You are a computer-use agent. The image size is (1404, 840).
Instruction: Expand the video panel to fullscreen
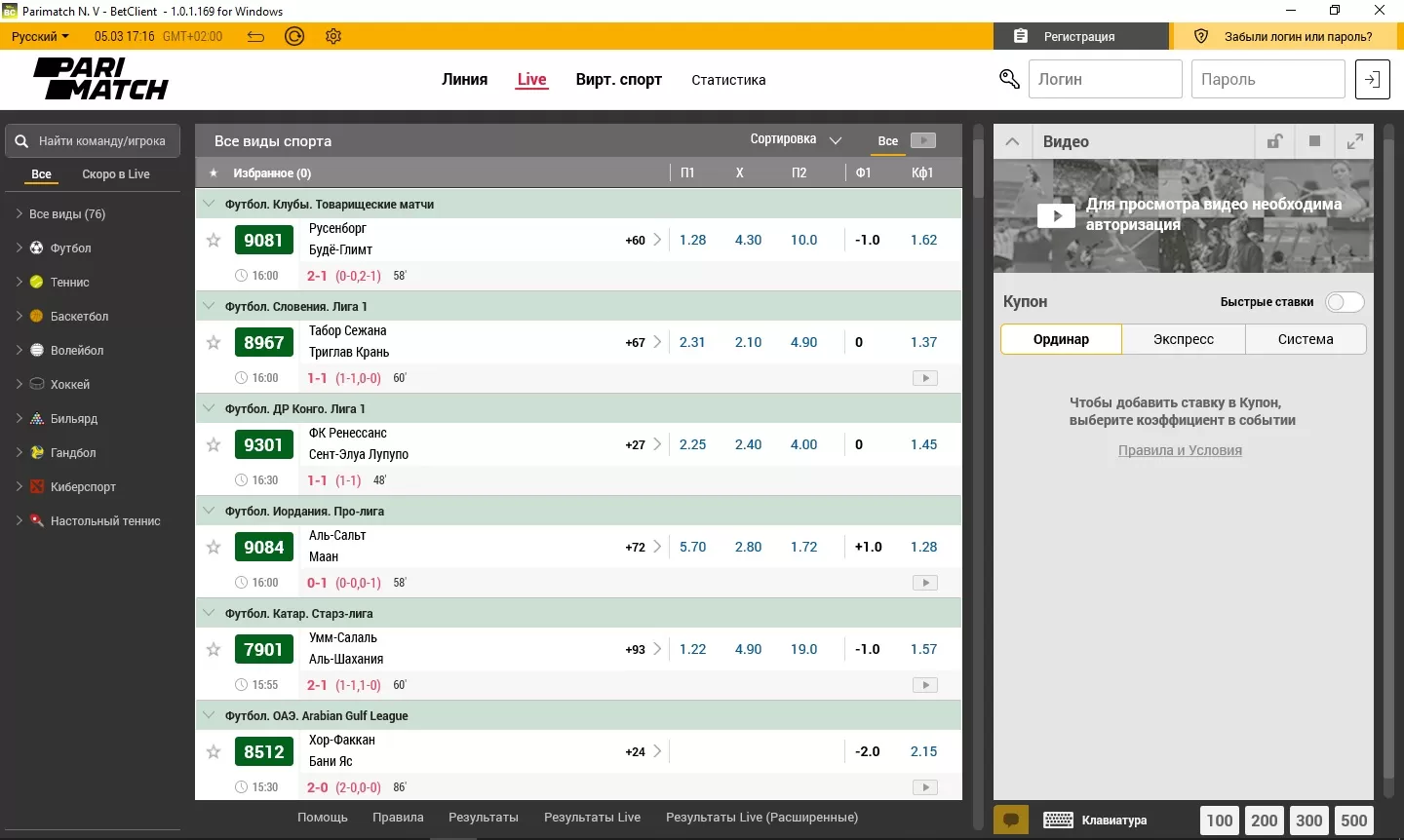(x=1354, y=141)
